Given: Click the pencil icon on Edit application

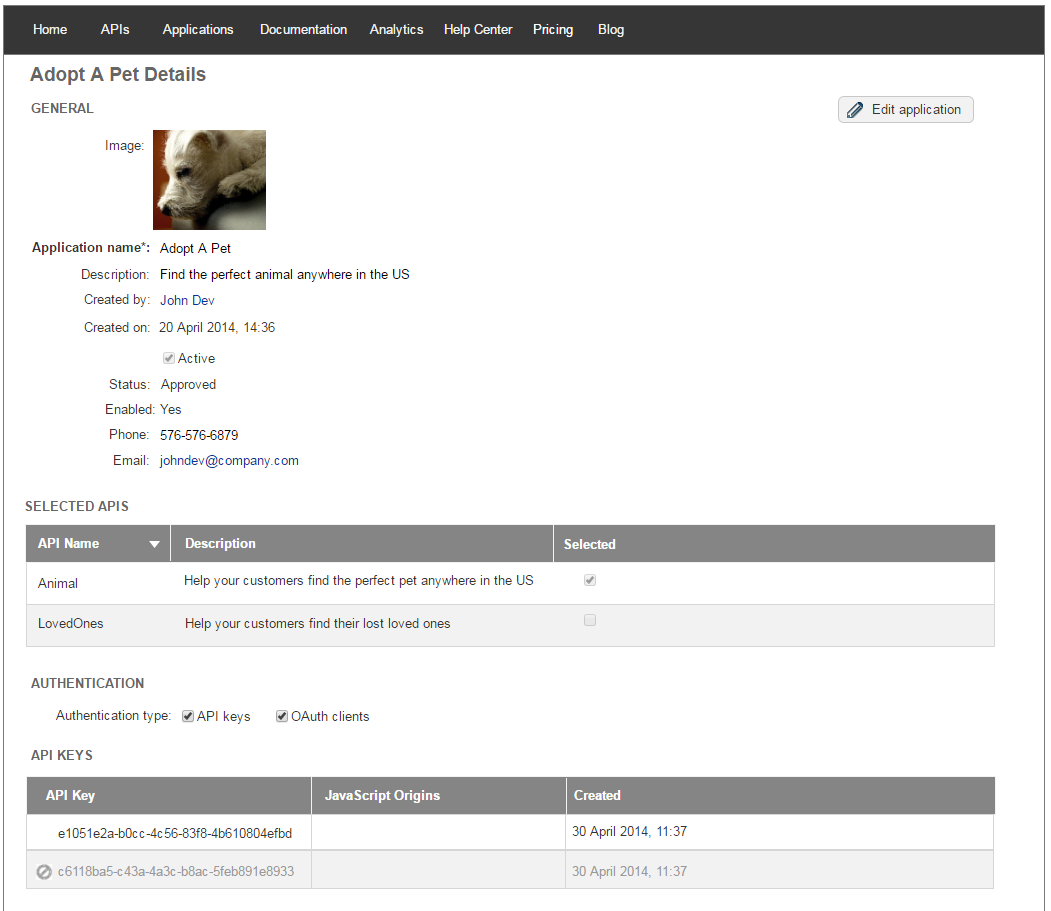Looking at the screenshot, I should pos(855,110).
